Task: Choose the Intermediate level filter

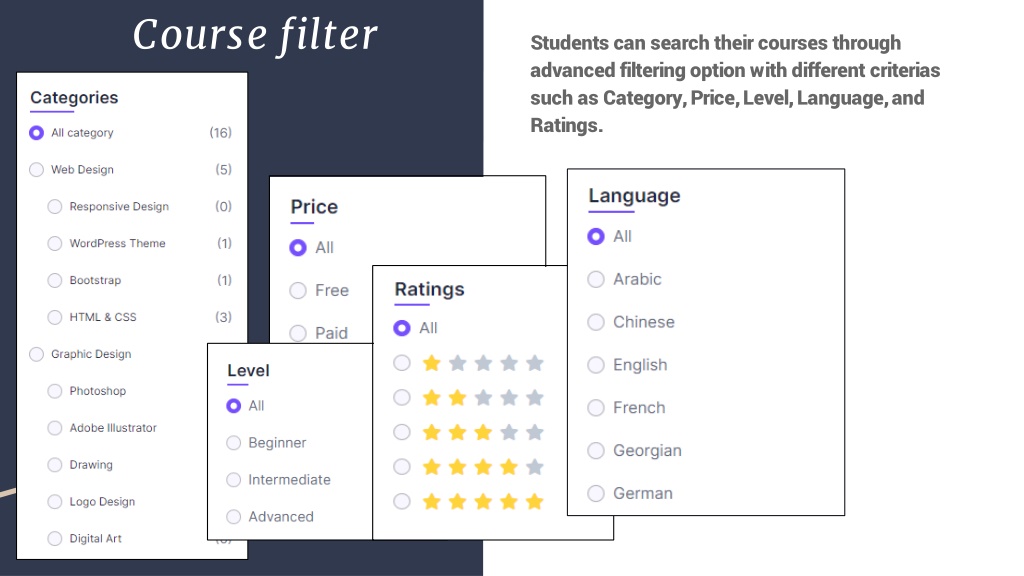Action: click(233, 480)
